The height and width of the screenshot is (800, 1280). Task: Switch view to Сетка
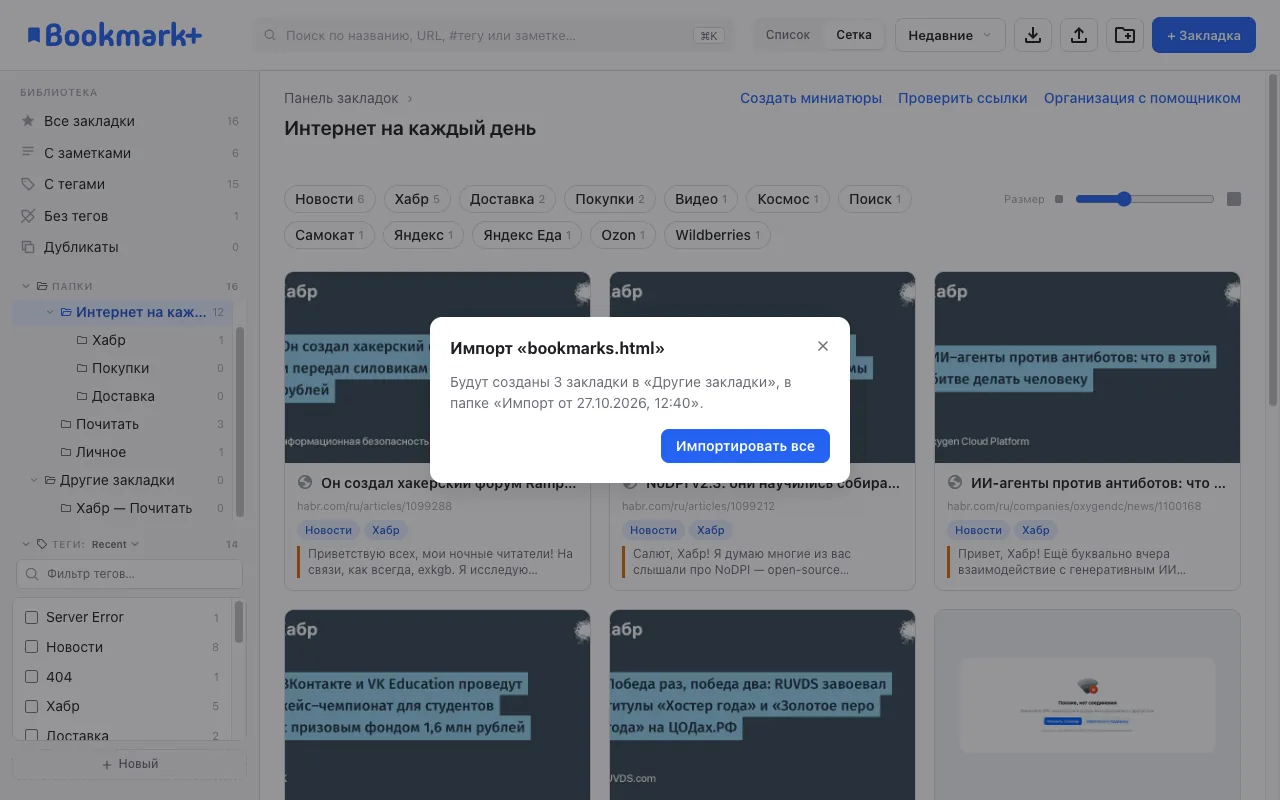point(854,35)
